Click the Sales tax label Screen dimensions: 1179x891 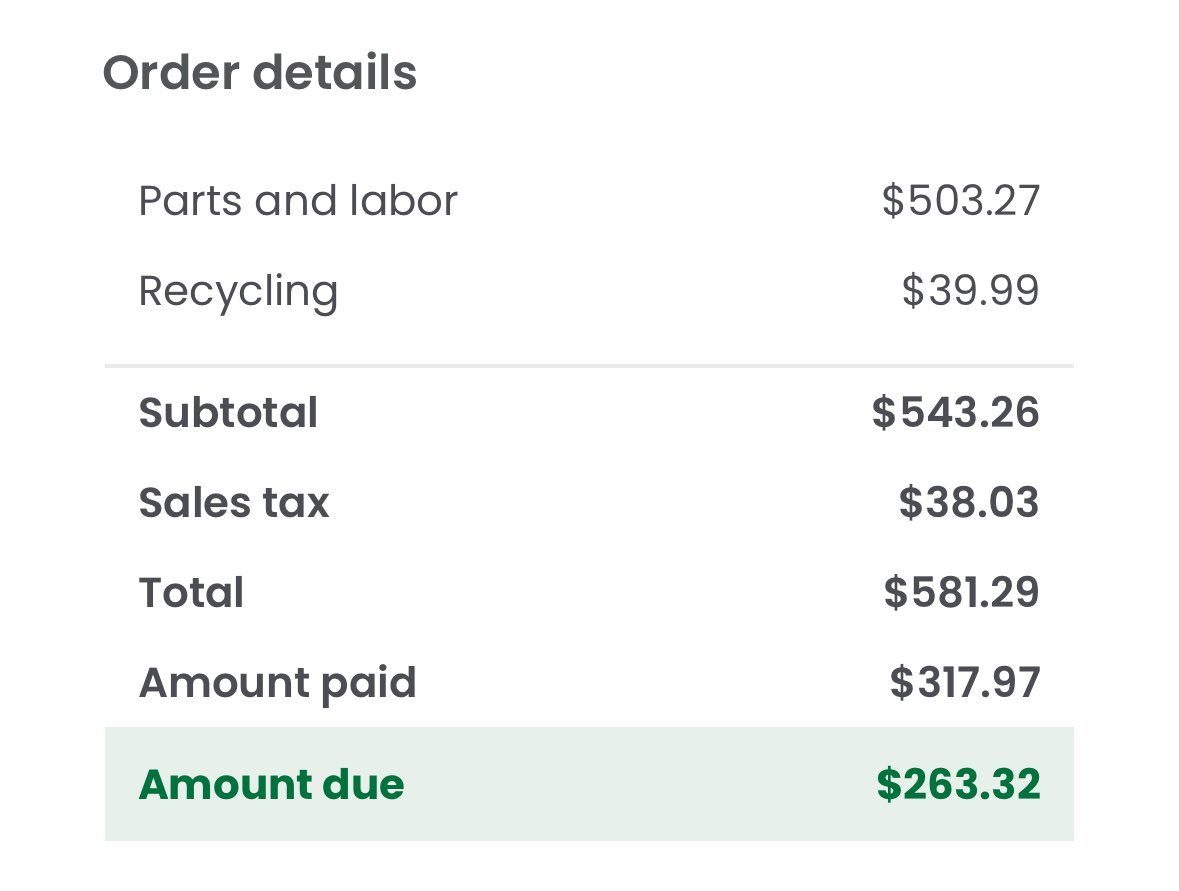click(x=234, y=502)
